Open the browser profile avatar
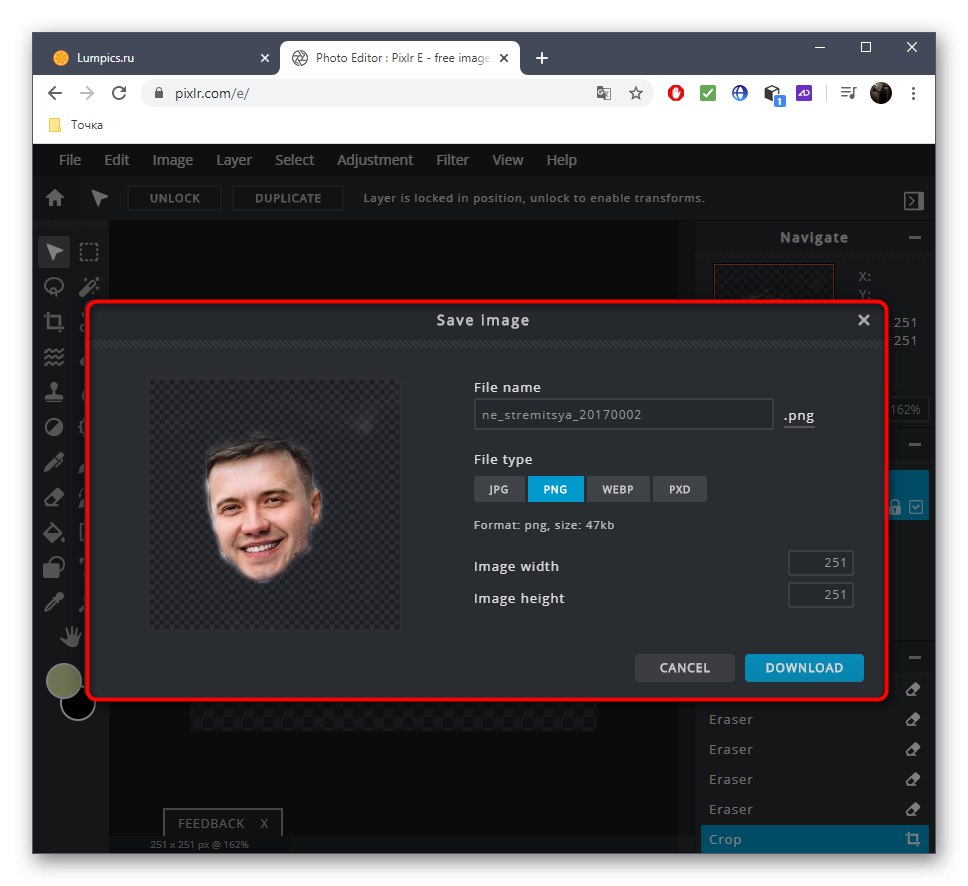968x886 pixels. tap(881, 93)
